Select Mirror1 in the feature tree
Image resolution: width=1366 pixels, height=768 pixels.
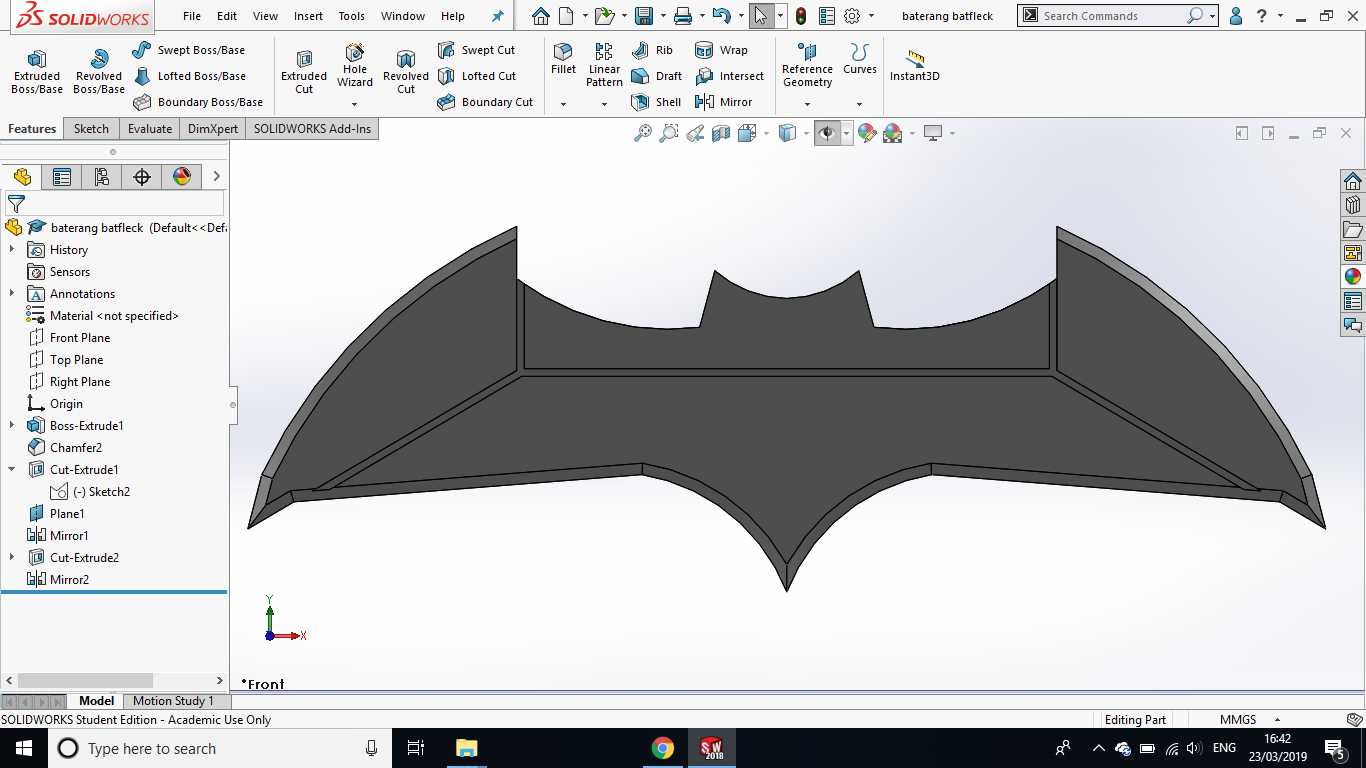69,536
